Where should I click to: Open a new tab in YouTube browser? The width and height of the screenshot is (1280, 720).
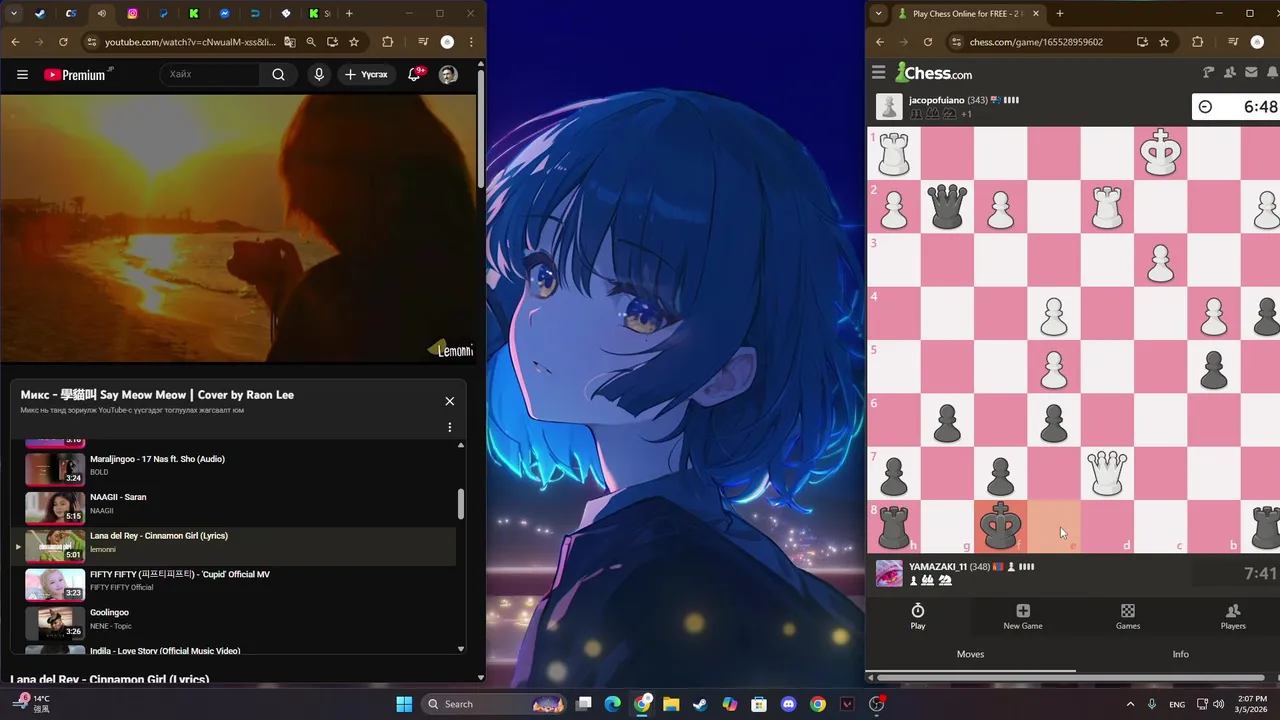point(349,14)
